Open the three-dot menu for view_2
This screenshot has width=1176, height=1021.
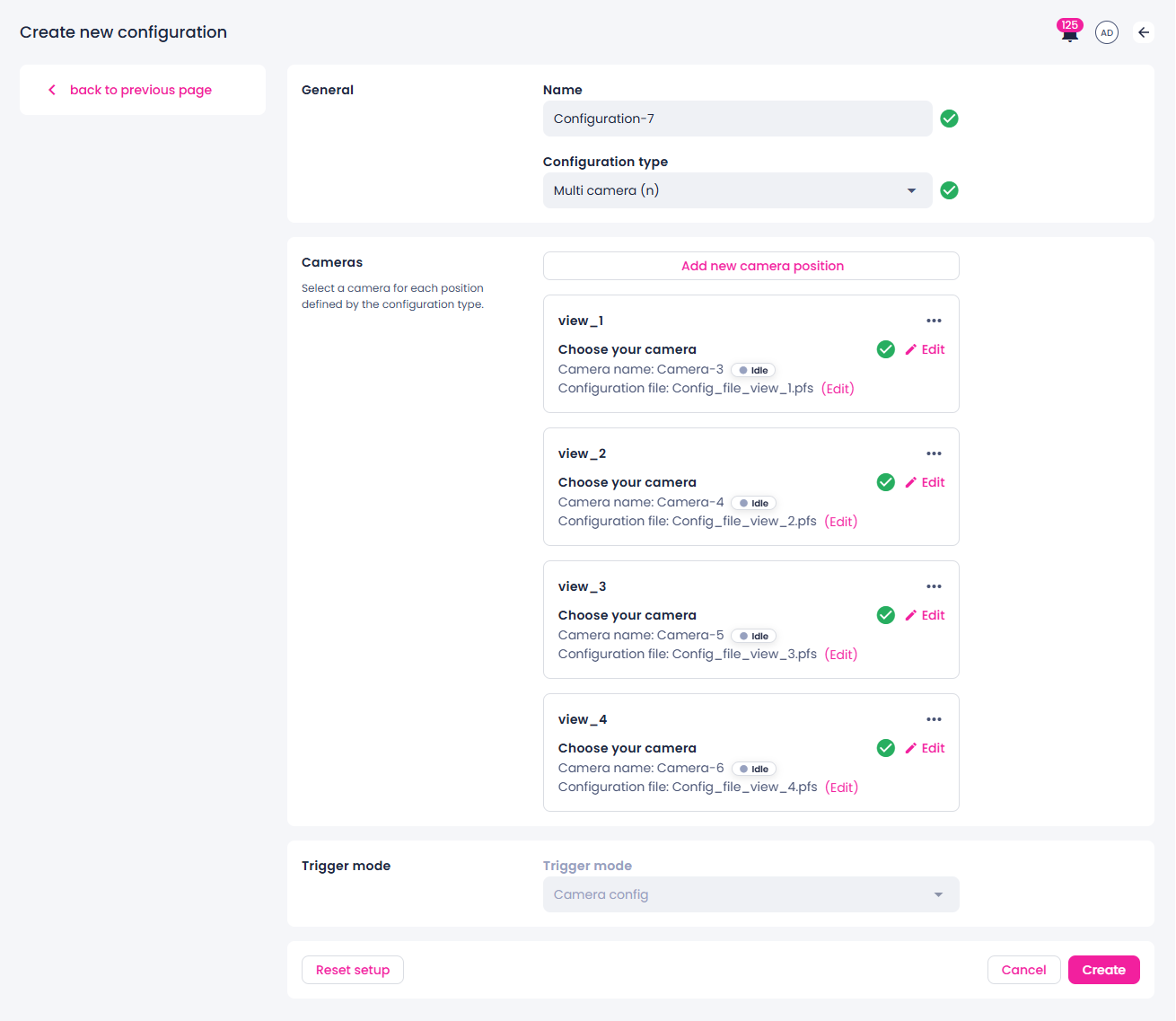tap(935, 453)
